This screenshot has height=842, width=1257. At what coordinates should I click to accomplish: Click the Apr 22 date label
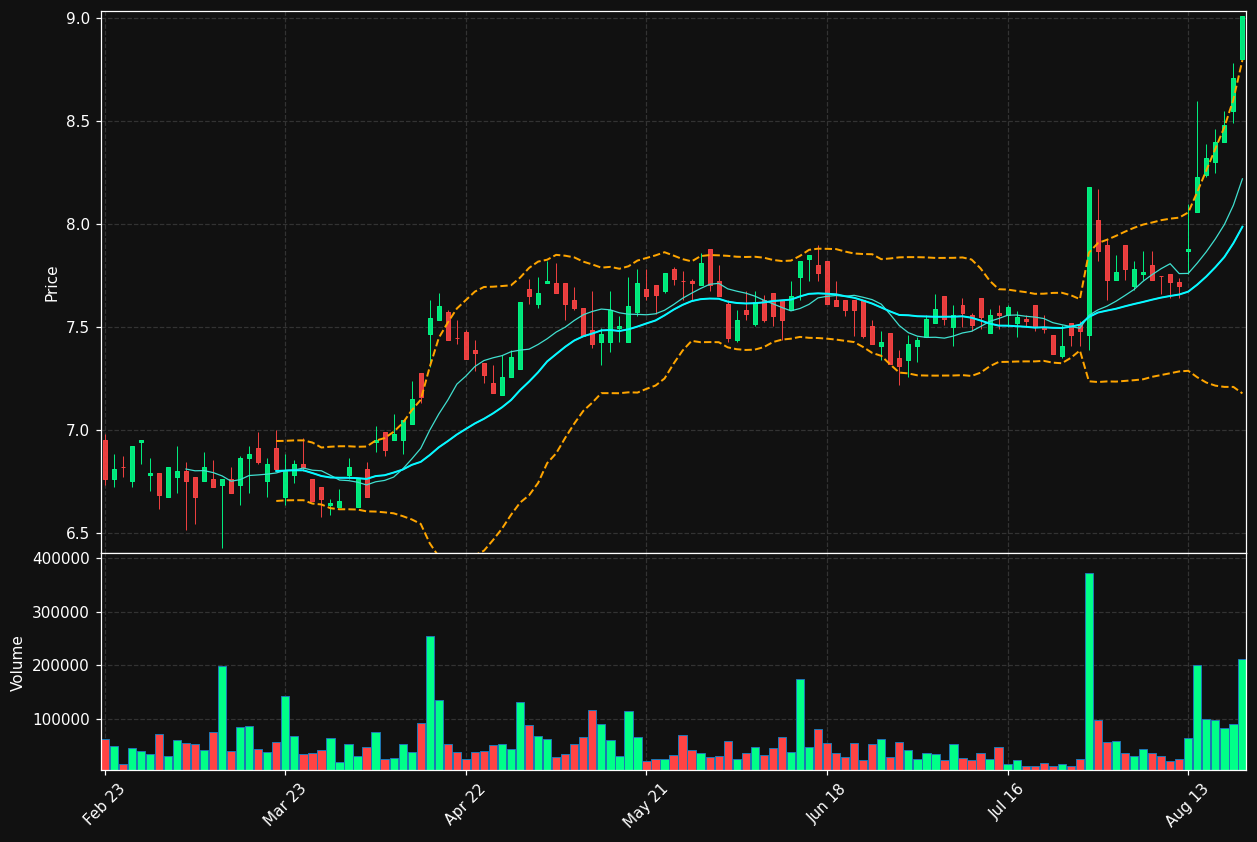(466, 803)
